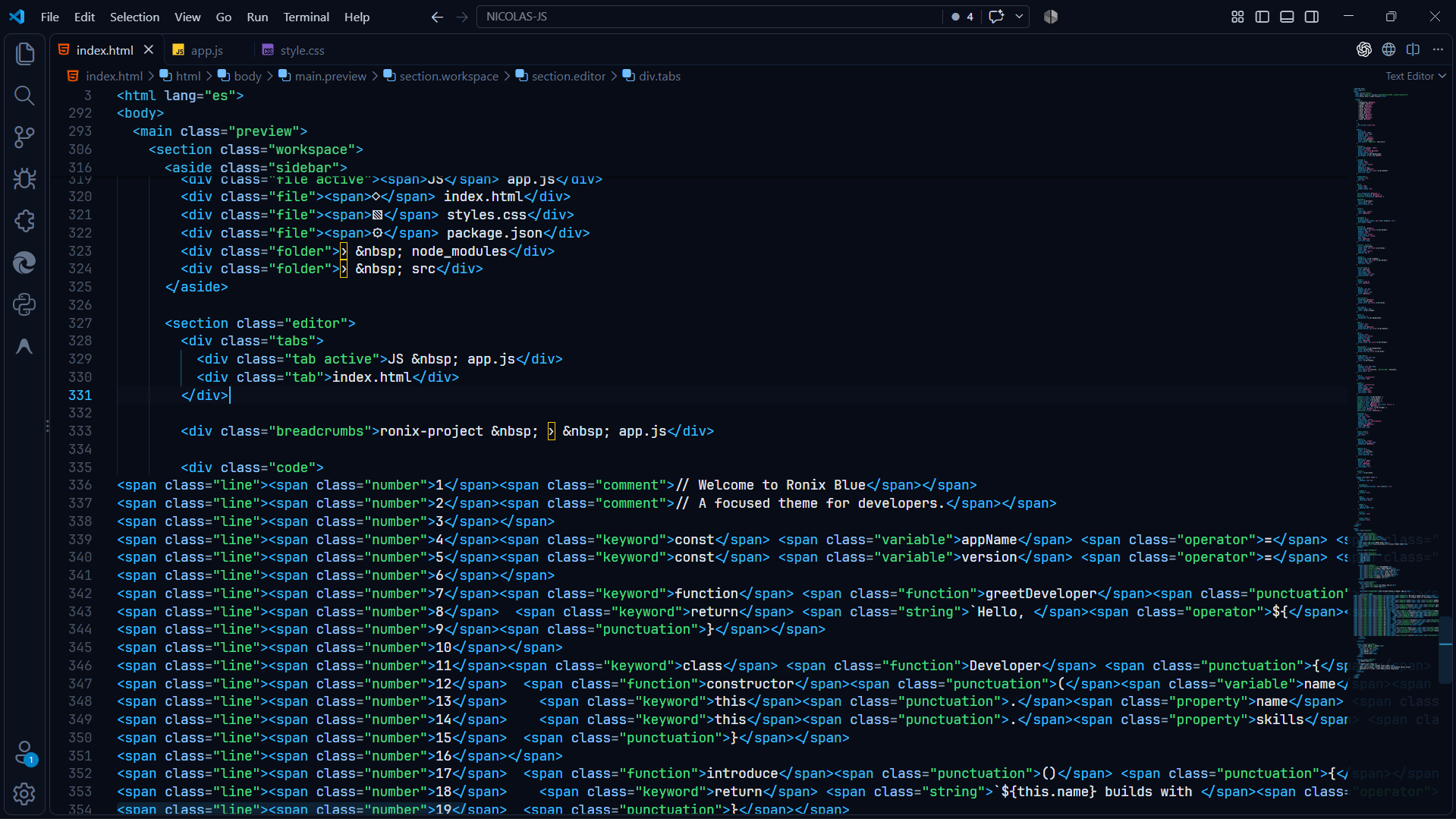Image resolution: width=1456 pixels, height=819 pixels.
Task: Click the html breadcrumb item
Action: tap(181, 76)
